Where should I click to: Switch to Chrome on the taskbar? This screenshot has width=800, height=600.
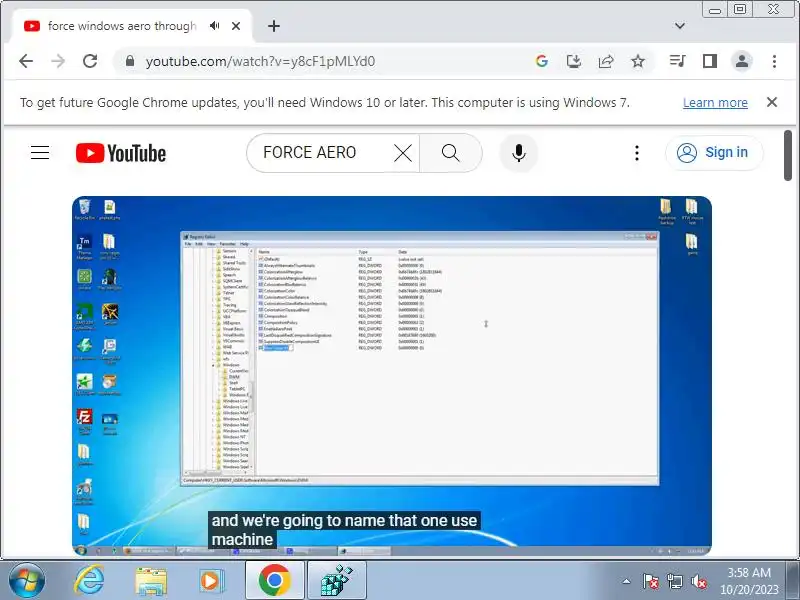coord(274,581)
